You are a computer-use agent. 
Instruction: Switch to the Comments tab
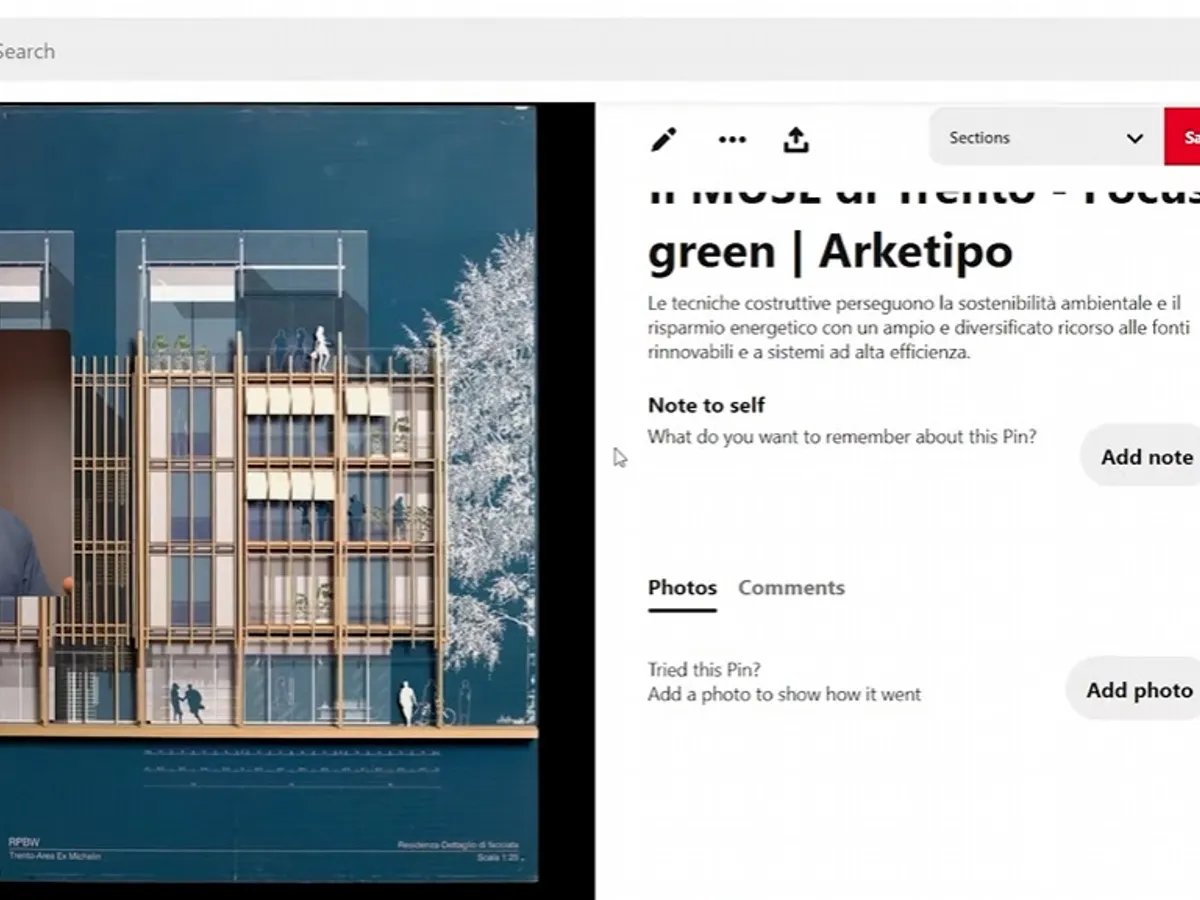[x=791, y=588]
